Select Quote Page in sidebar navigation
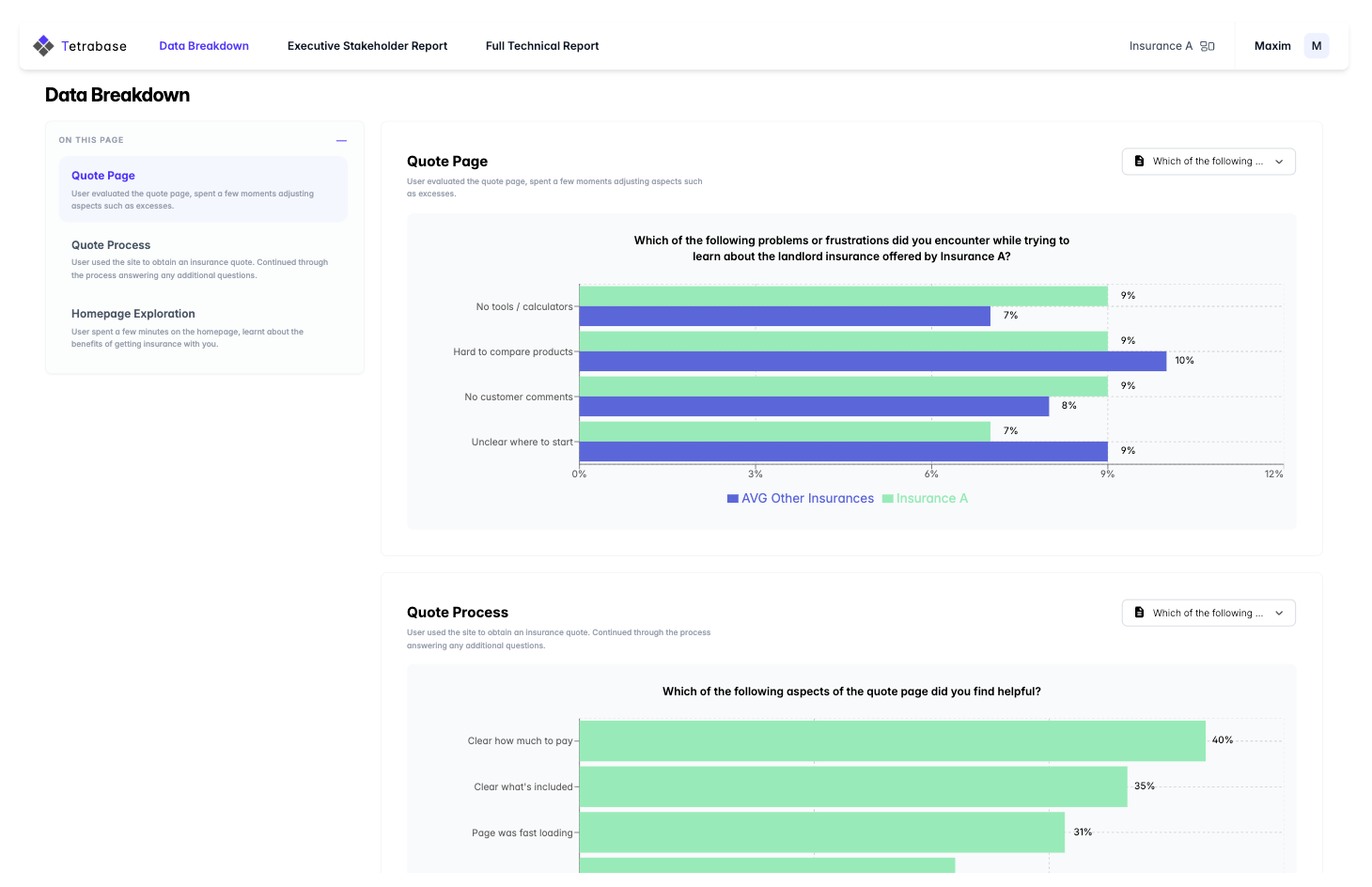Image resolution: width=1372 pixels, height=887 pixels. tap(103, 176)
